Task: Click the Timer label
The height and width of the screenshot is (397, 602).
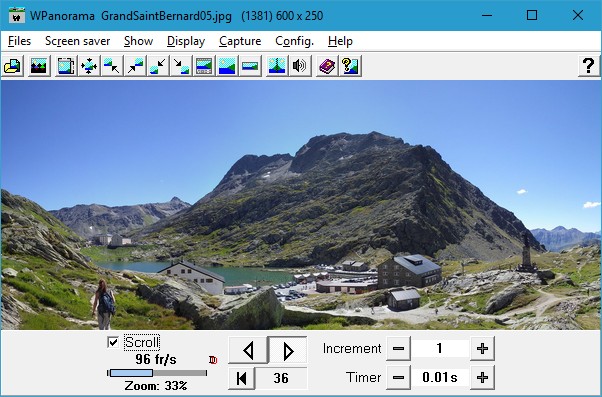Action: pyautogui.click(x=363, y=377)
